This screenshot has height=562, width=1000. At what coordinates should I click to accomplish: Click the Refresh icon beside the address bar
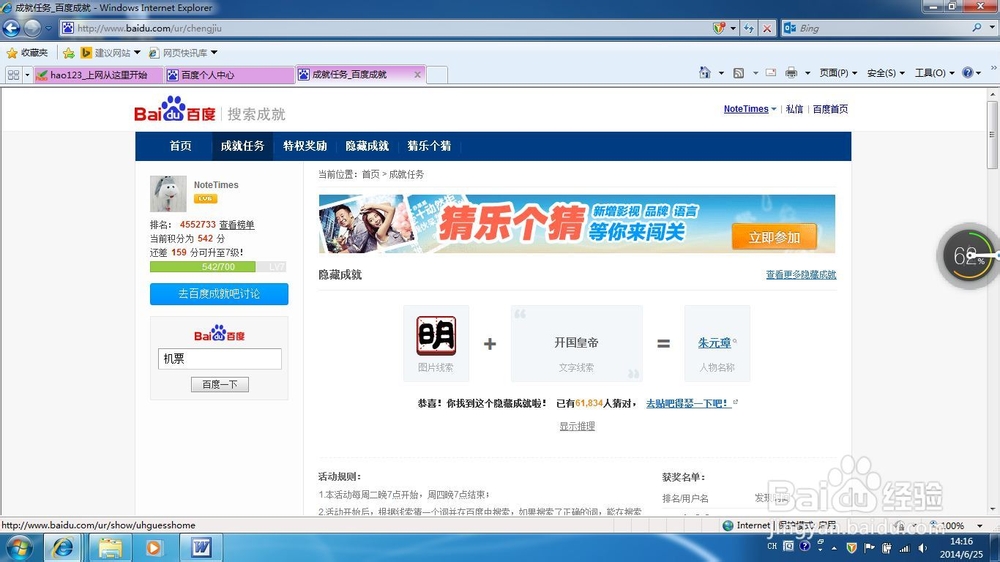tap(749, 28)
